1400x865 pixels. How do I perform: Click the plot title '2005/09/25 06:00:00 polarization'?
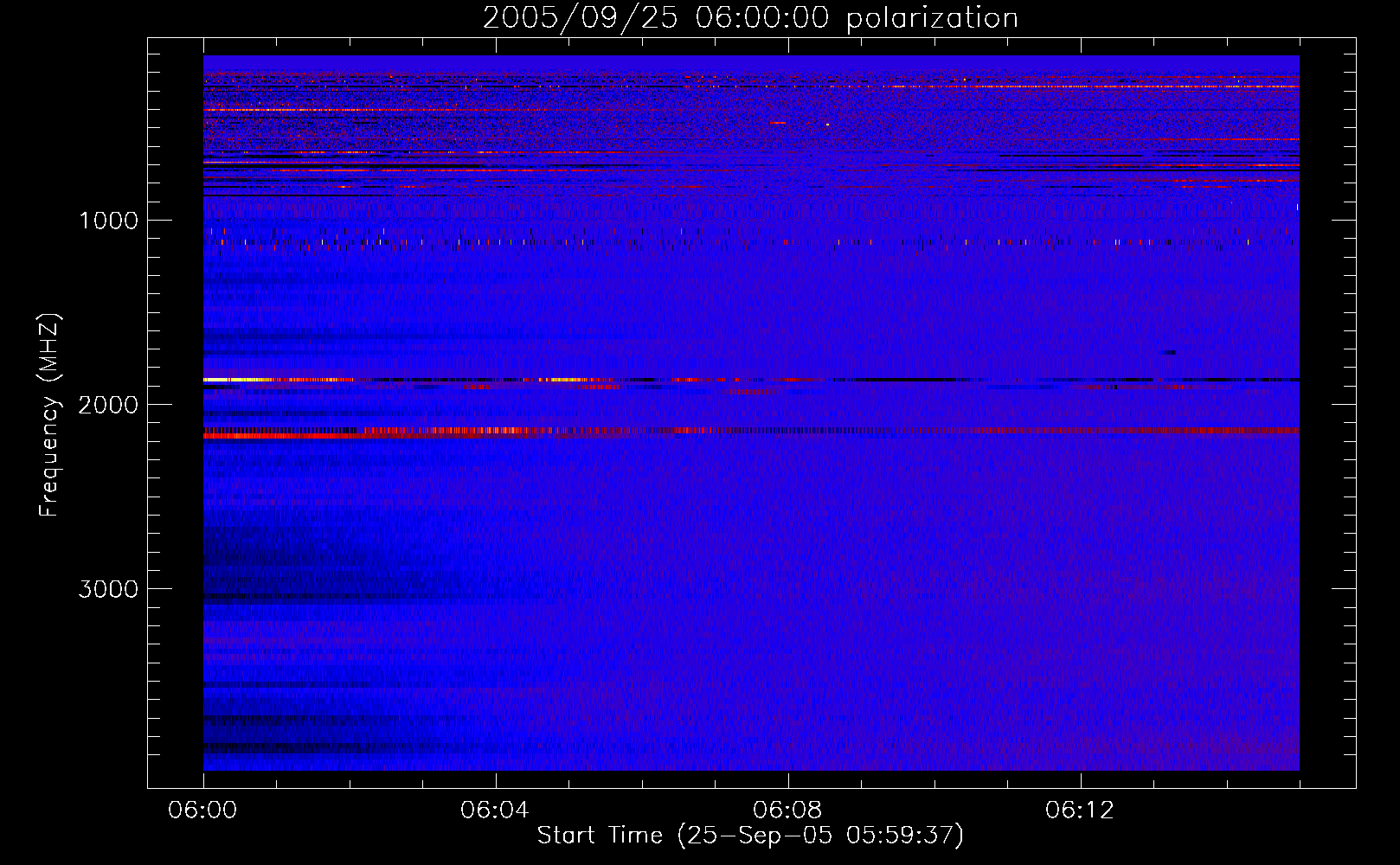[x=750, y=17]
